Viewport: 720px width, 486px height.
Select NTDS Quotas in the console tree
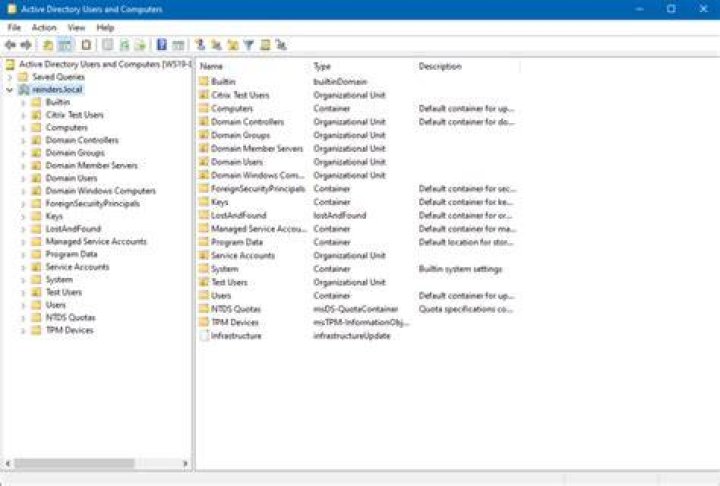pos(70,317)
